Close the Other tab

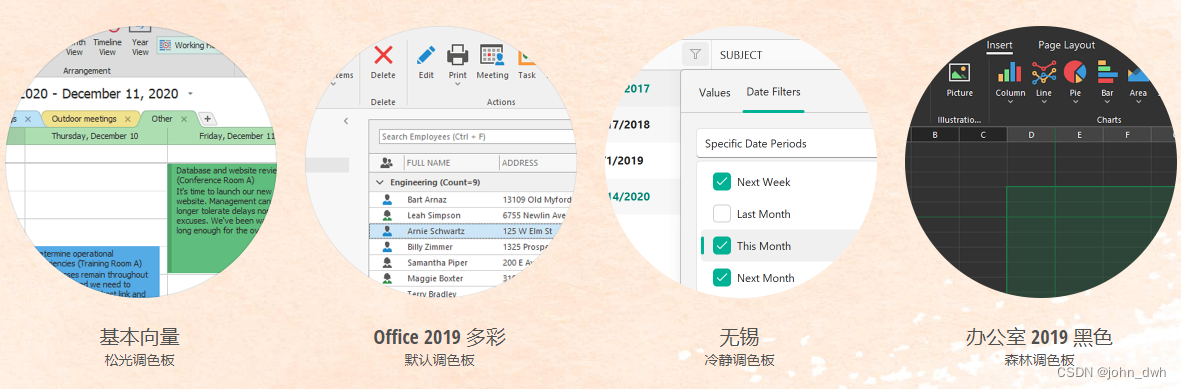coord(184,119)
